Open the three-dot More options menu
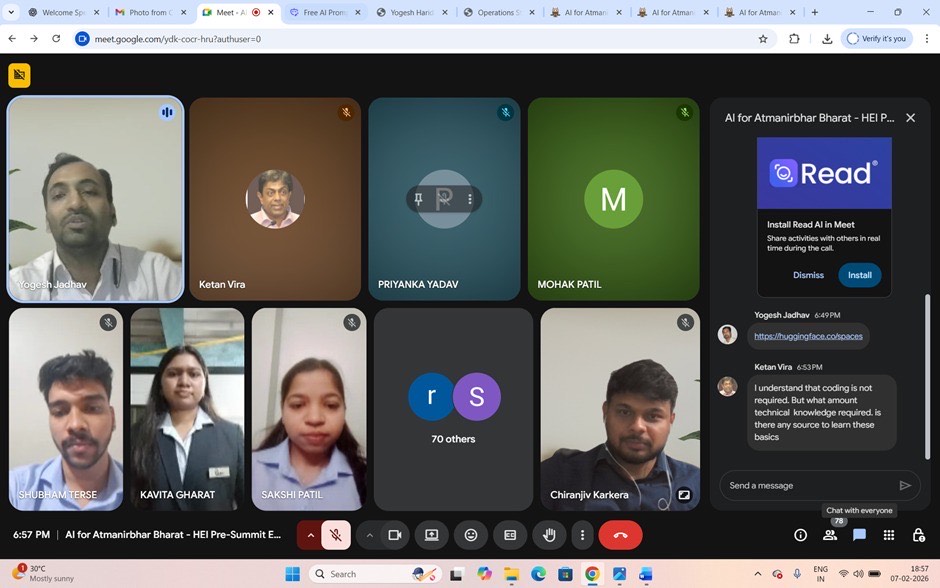 [582, 535]
